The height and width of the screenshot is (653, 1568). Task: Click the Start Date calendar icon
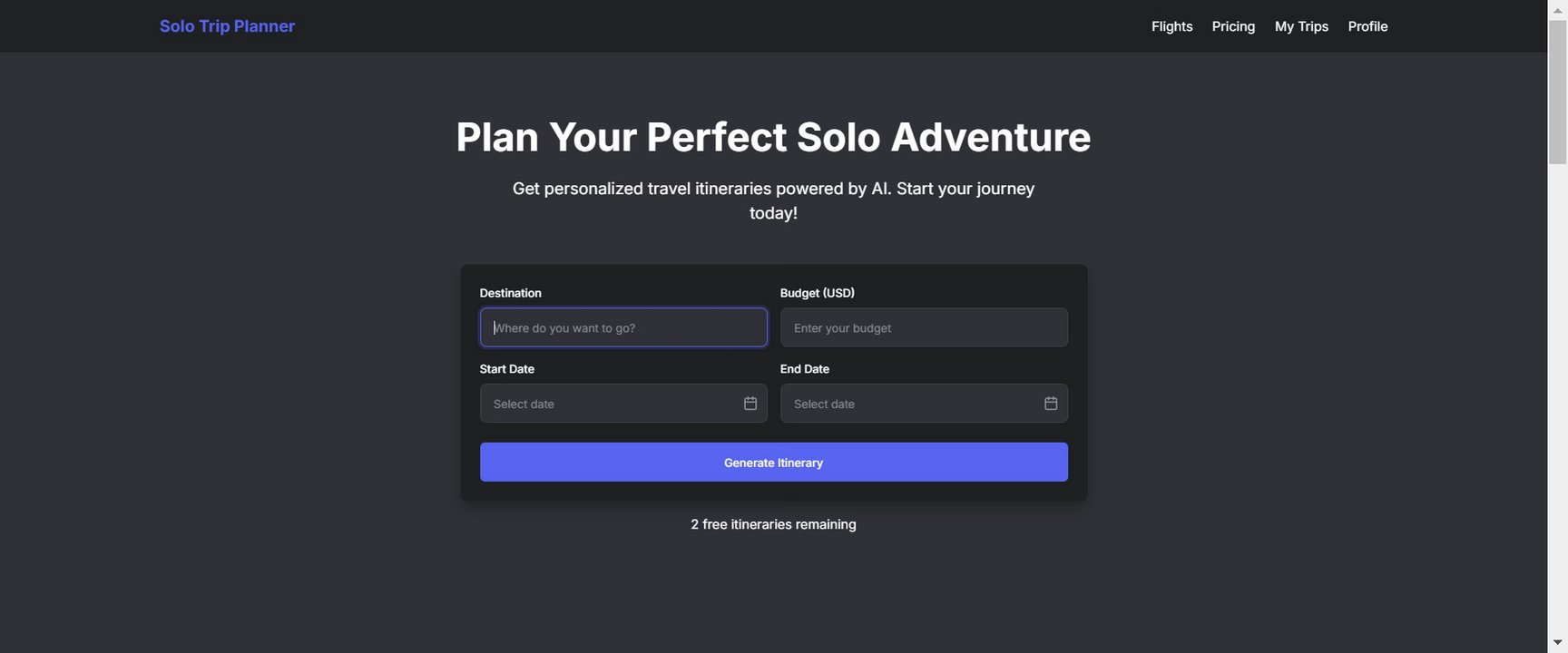tap(750, 404)
